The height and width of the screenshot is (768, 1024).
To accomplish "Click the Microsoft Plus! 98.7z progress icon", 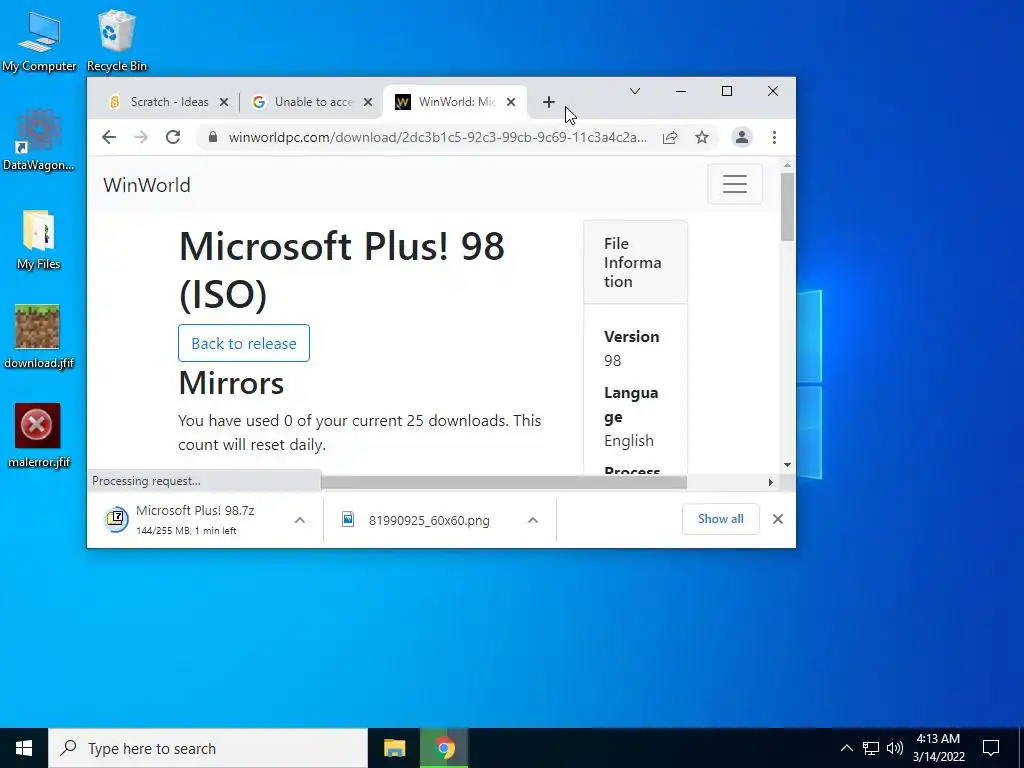I will click(116, 519).
